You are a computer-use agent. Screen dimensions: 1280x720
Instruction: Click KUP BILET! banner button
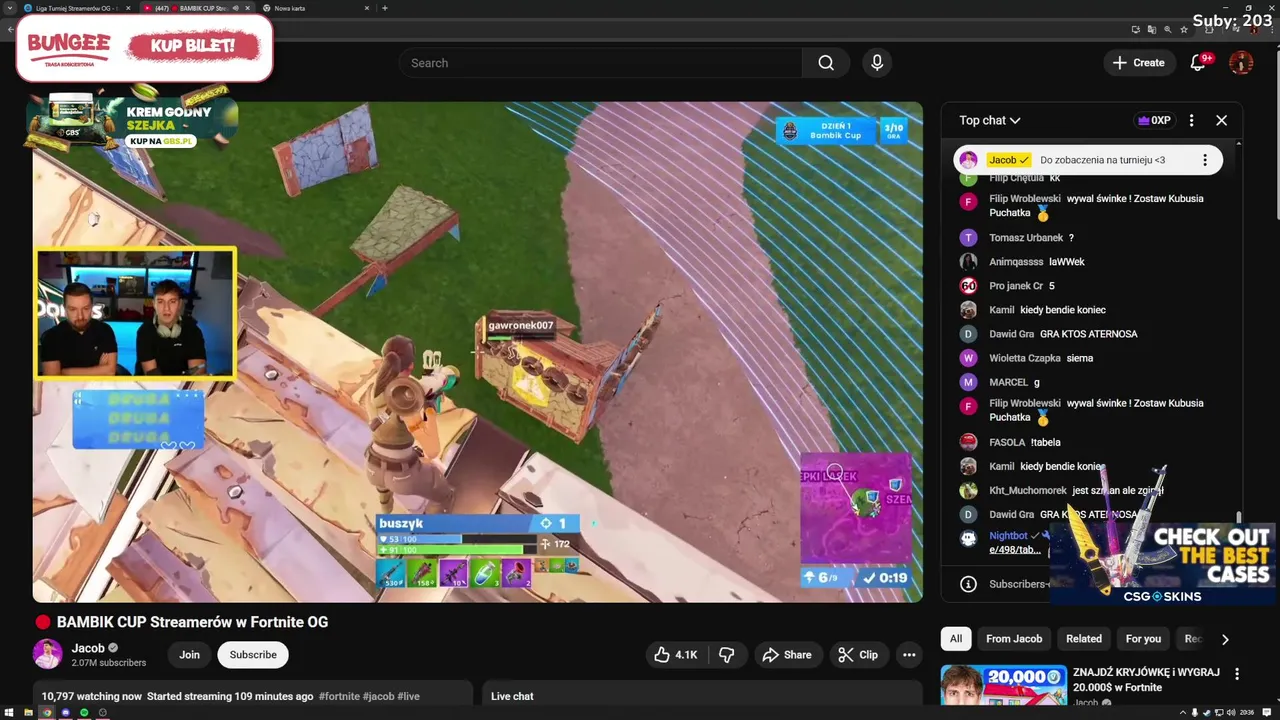tap(193, 46)
